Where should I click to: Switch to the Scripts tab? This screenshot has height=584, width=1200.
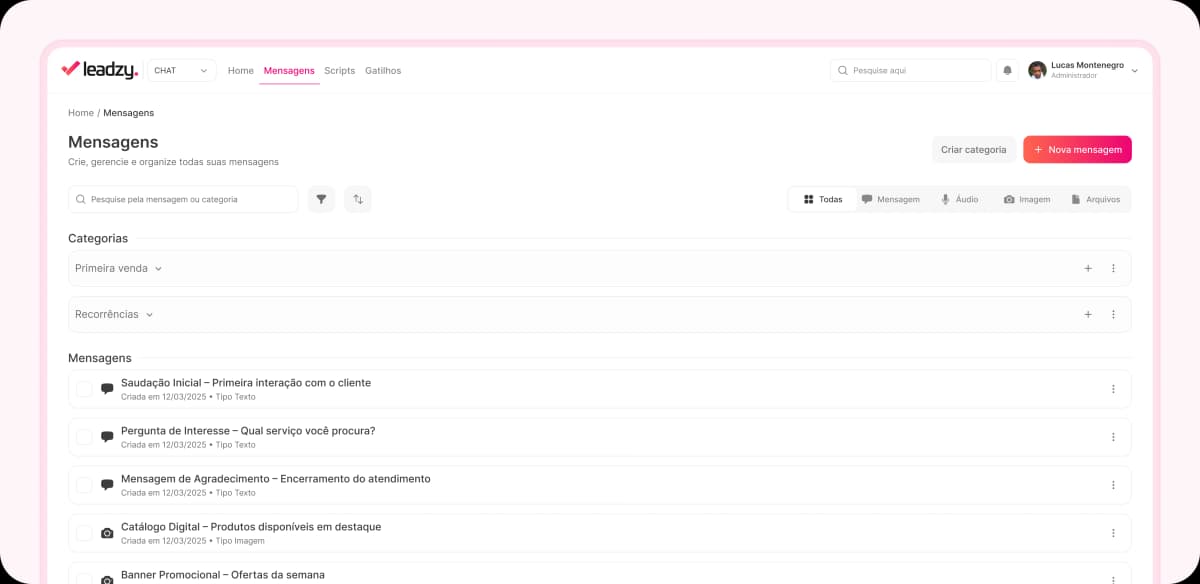point(339,70)
